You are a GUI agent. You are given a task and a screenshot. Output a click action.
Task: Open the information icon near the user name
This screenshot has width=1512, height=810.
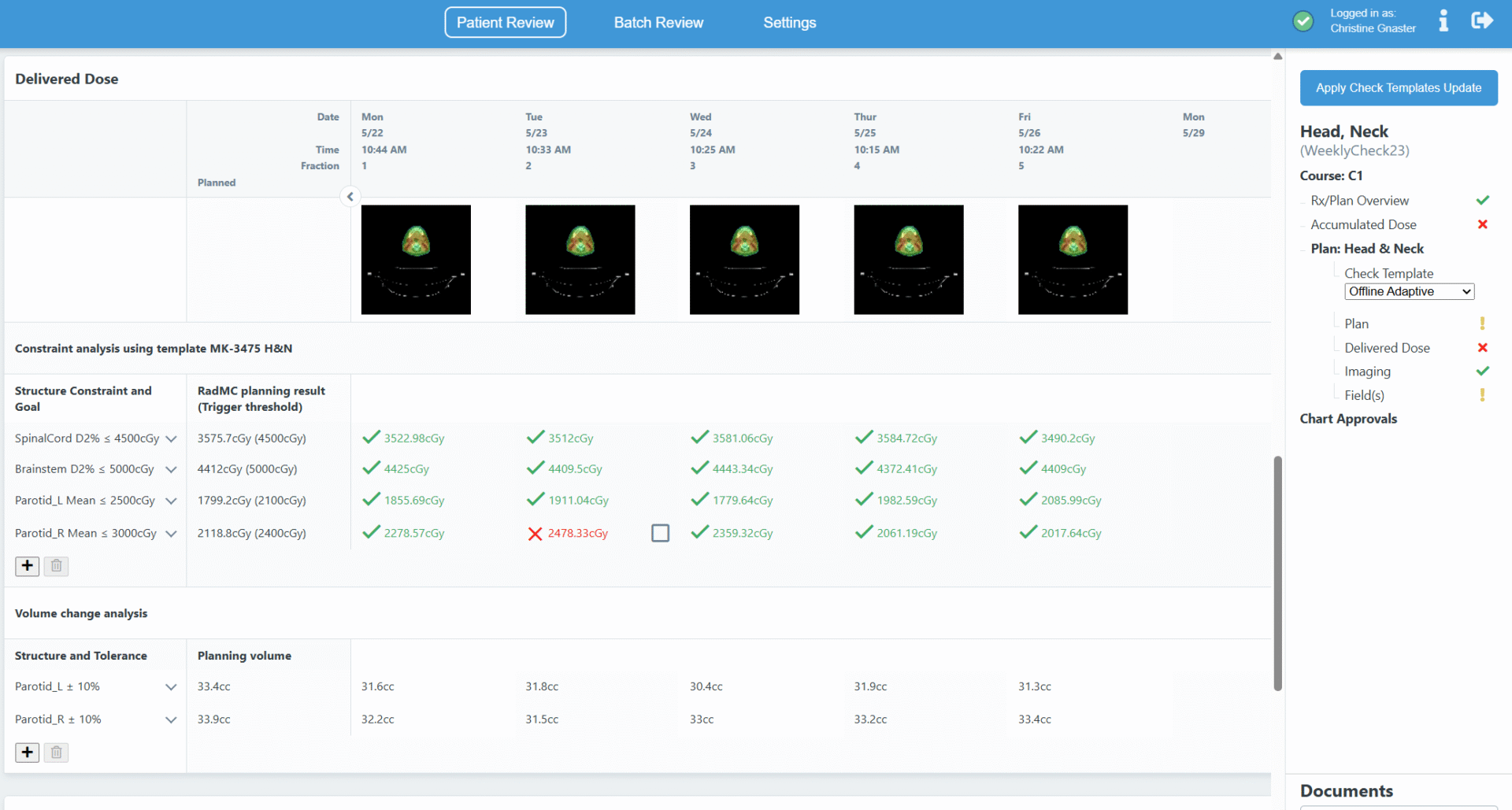pos(1444,20)
